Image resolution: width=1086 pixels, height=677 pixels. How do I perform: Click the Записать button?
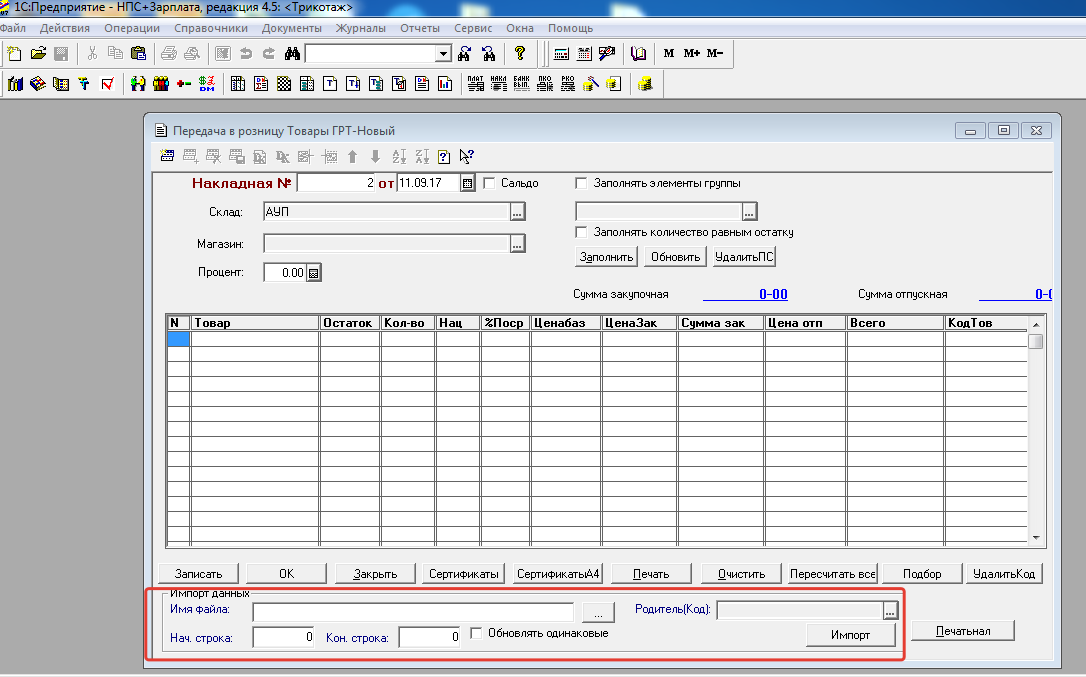click(198, 573)
